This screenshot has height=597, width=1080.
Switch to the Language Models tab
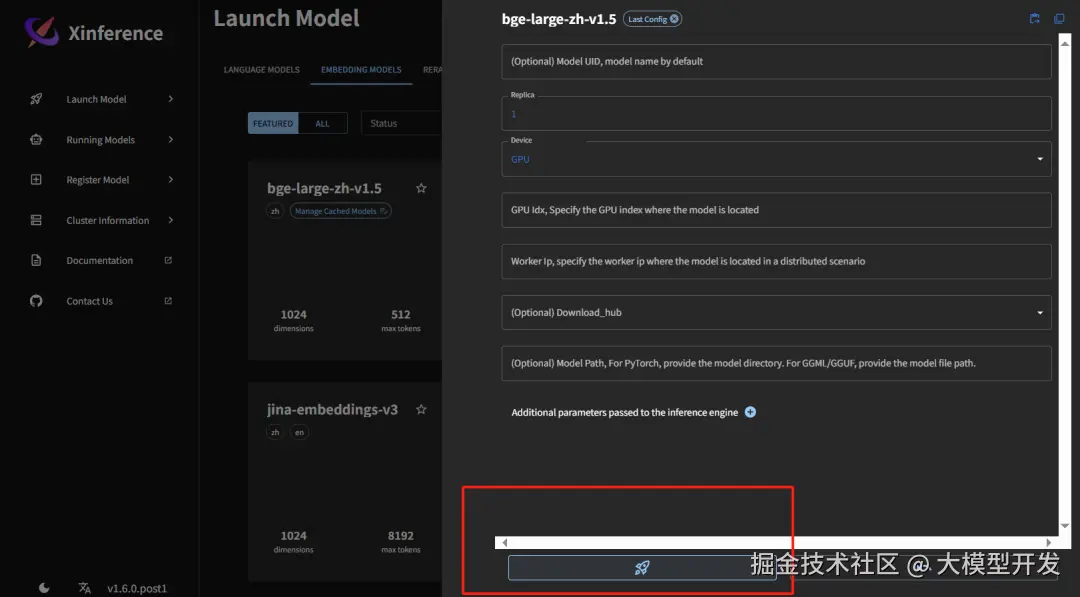(262, 70)
